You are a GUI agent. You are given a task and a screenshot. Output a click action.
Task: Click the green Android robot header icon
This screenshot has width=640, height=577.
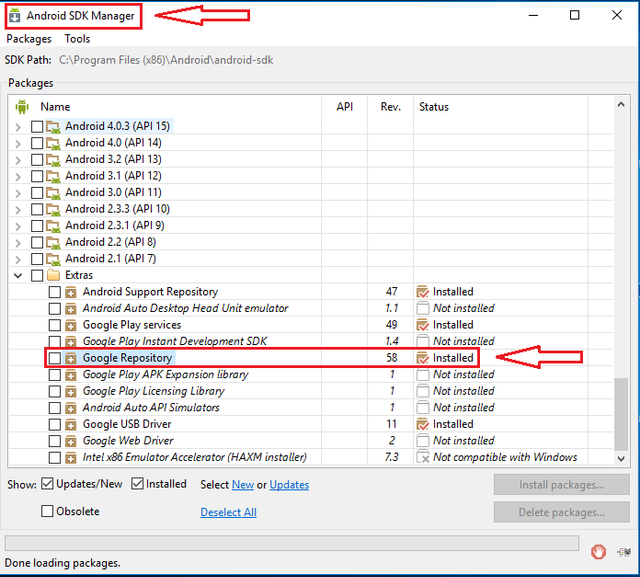[x=22, y=107]
